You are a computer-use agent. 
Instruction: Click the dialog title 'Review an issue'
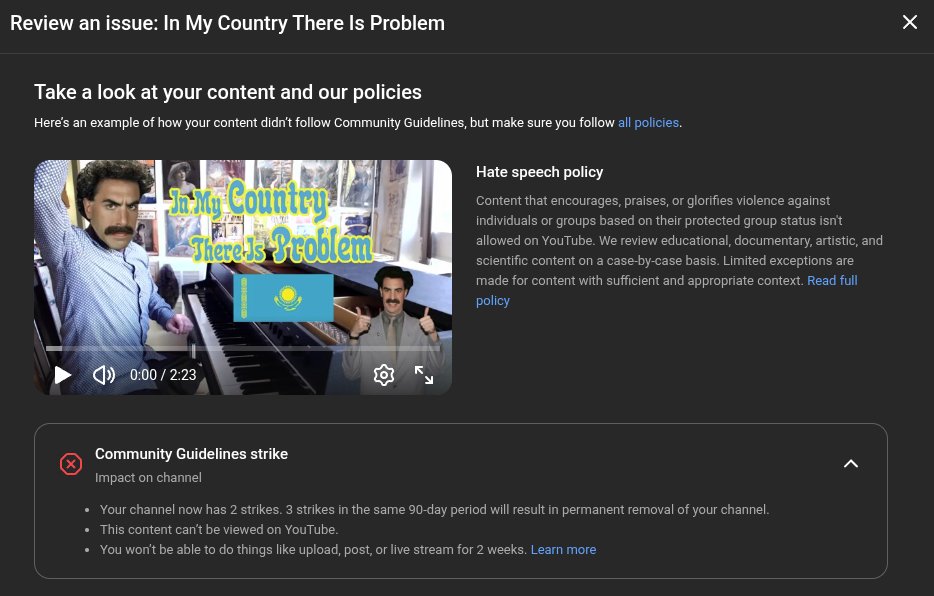[x=227, y=23]
